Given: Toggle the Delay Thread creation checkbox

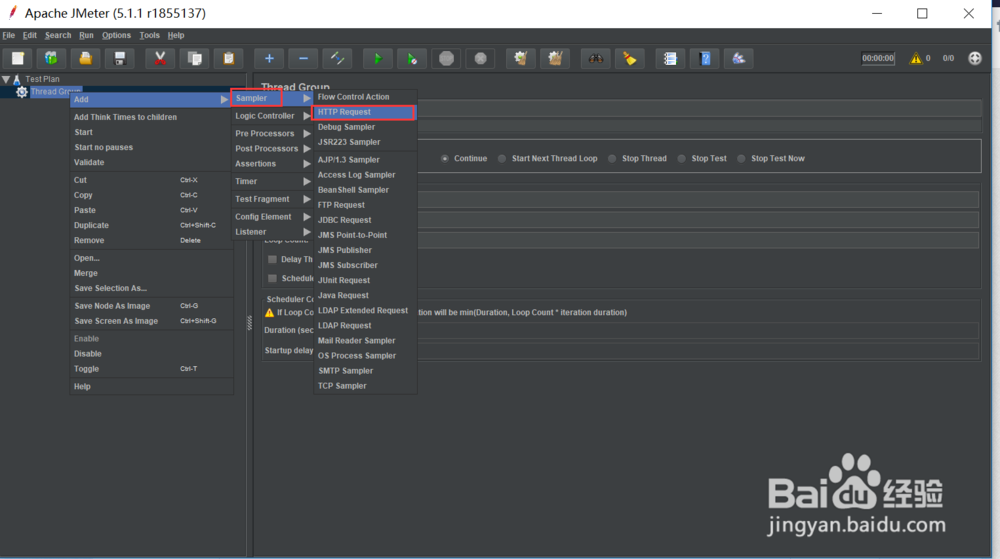Looking at the screenshot, I should coord(272,259).
